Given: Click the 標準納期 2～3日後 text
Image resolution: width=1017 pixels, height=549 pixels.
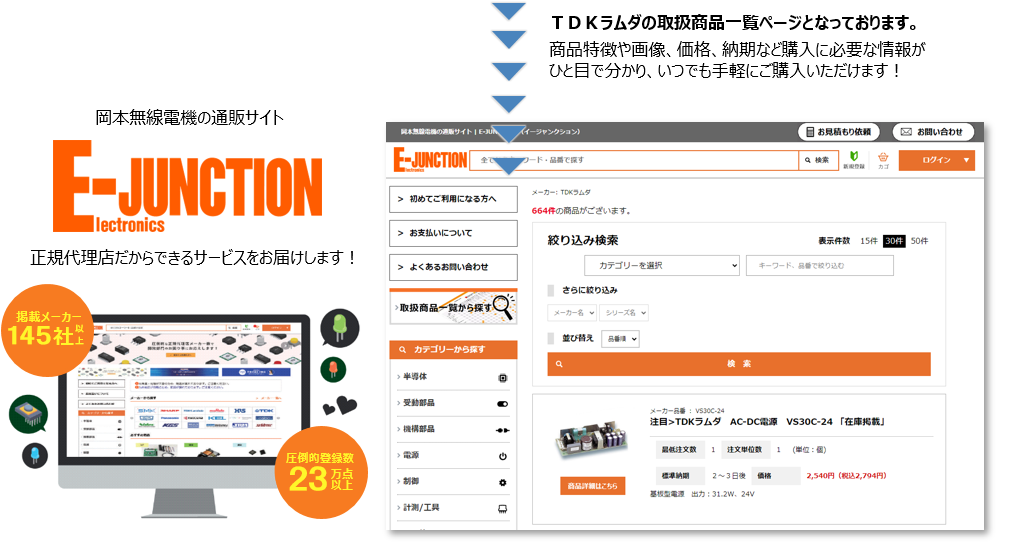Looking at the screenshot, I should pos(700,476).
